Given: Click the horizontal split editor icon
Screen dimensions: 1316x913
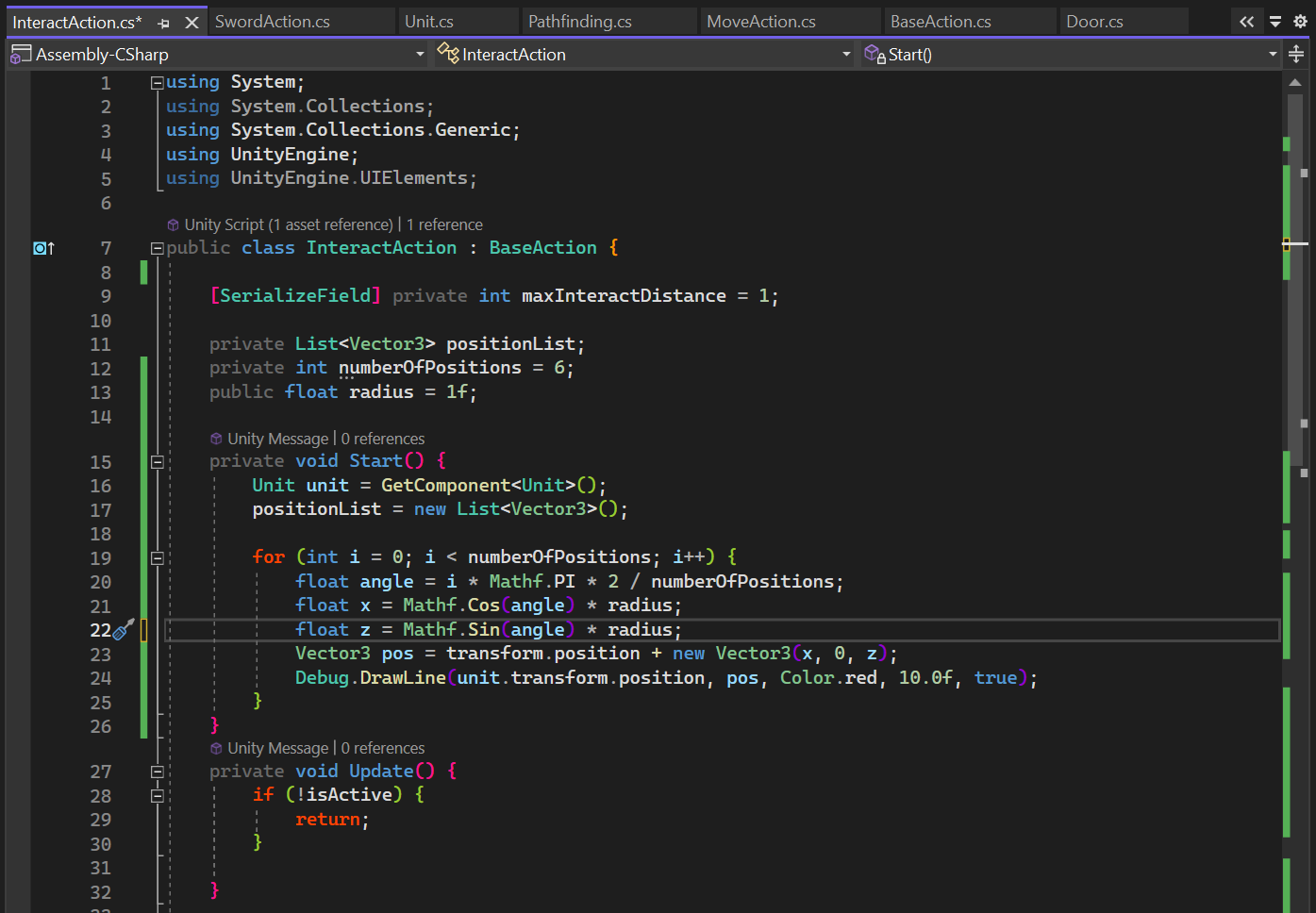Looking at the screenshot, I should 1296,54.
